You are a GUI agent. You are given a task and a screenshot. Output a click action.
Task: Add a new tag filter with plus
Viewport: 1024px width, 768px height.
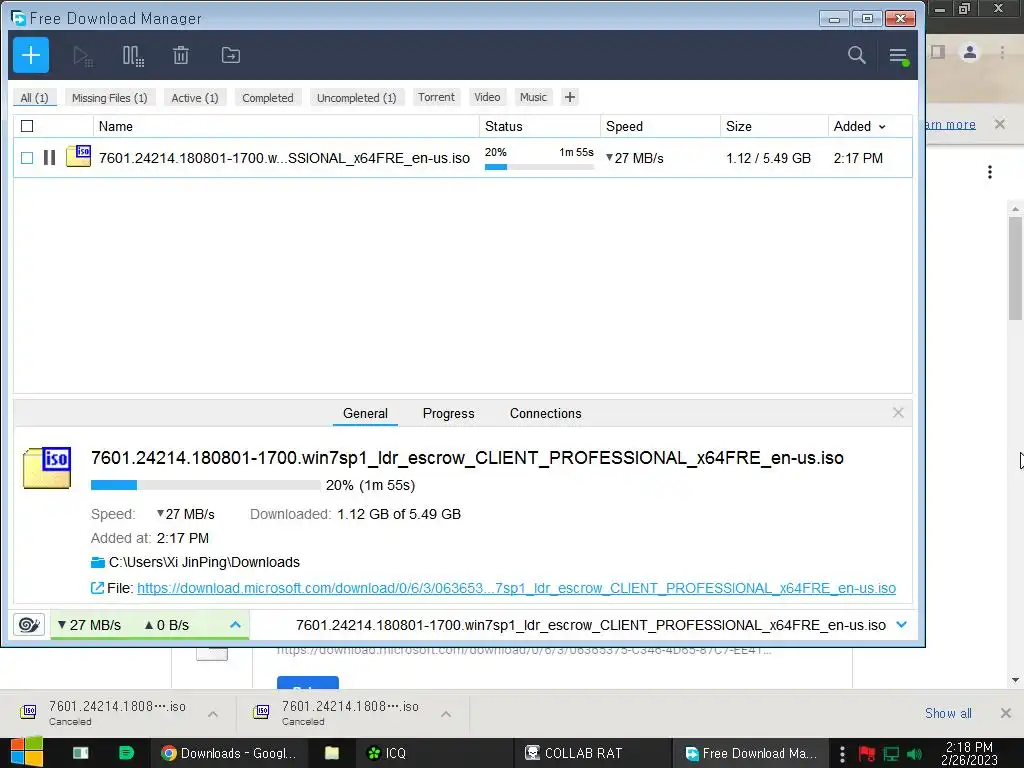(569, 97)
